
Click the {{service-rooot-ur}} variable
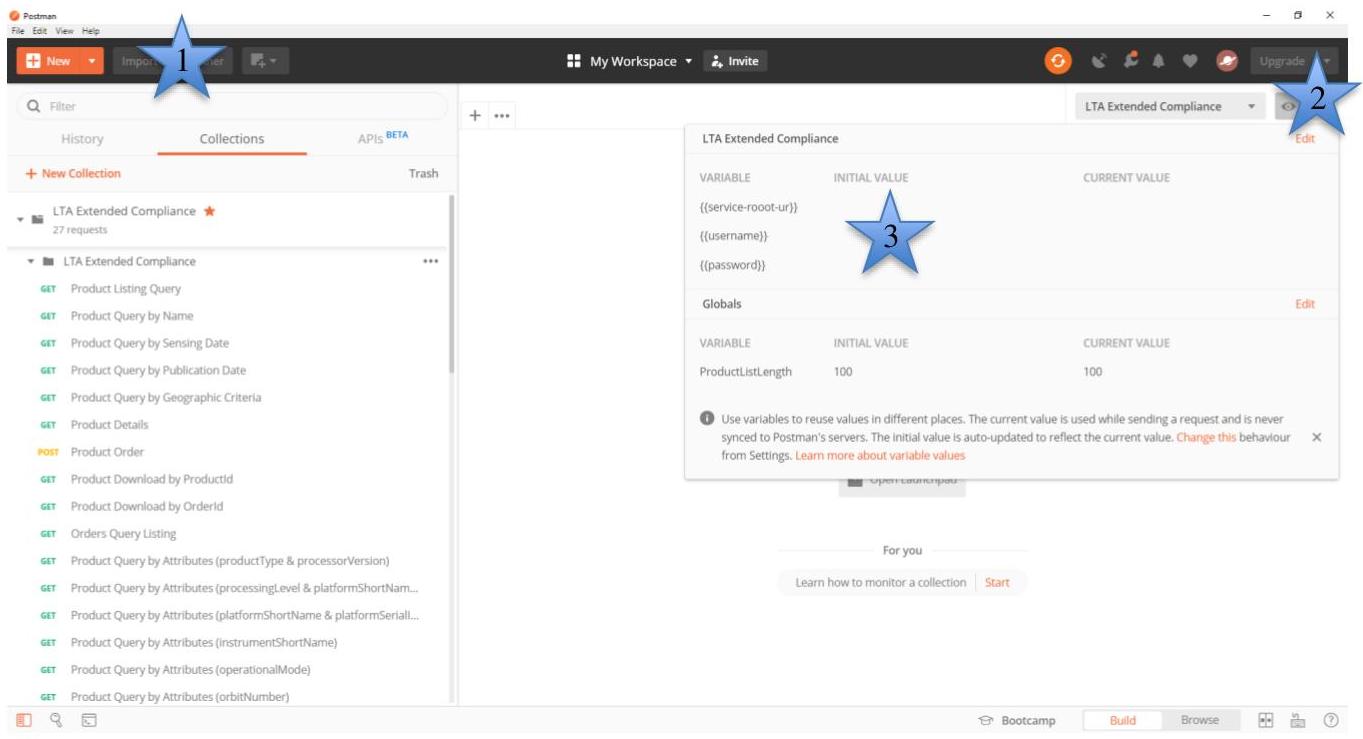(748, 207)
